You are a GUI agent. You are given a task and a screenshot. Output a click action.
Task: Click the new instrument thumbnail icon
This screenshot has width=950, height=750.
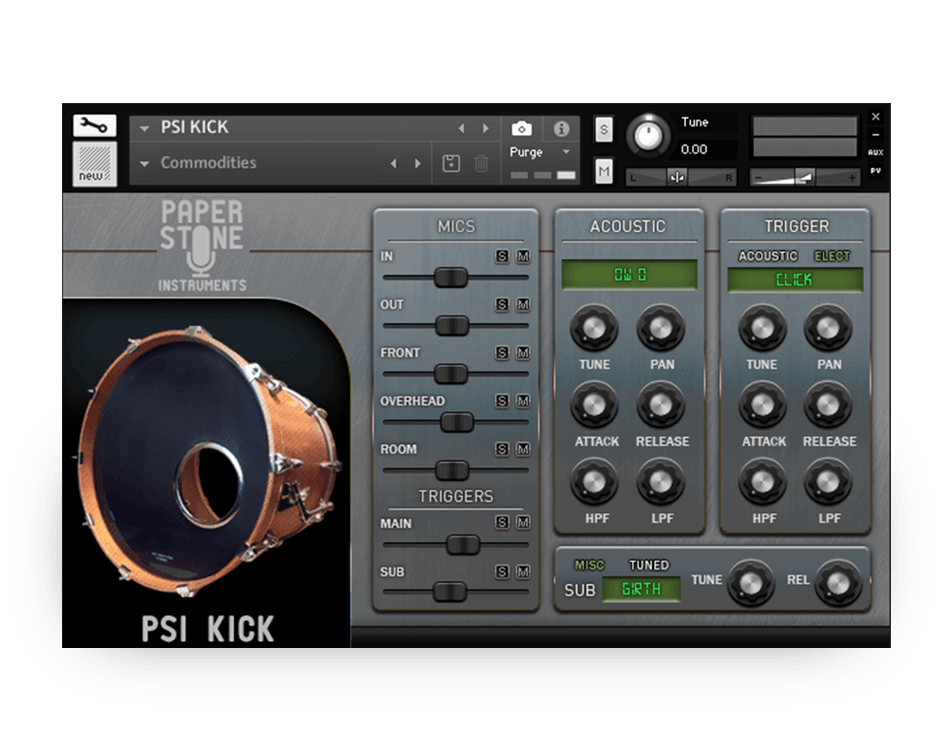[x=95, y=164]
